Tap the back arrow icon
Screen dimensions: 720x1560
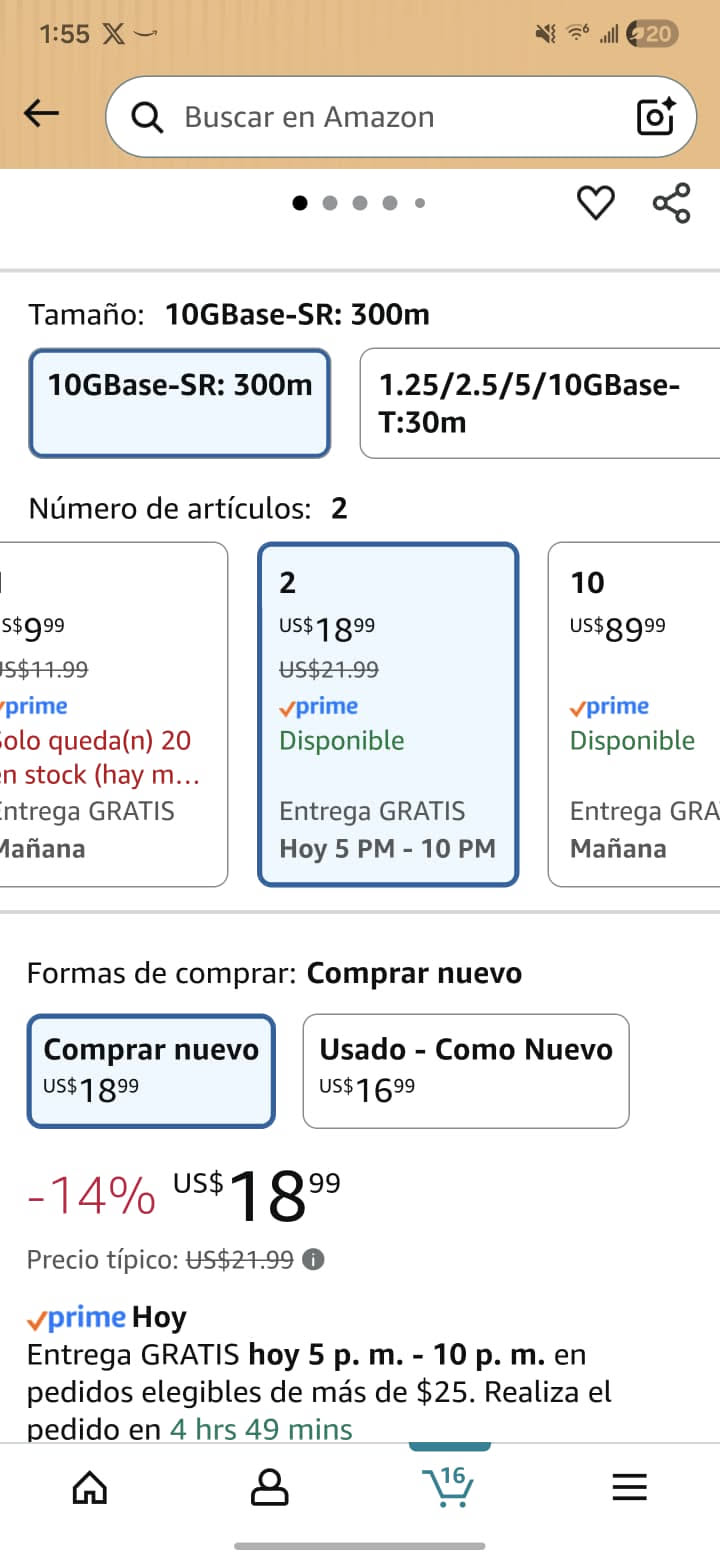click(x=41, y=115)
